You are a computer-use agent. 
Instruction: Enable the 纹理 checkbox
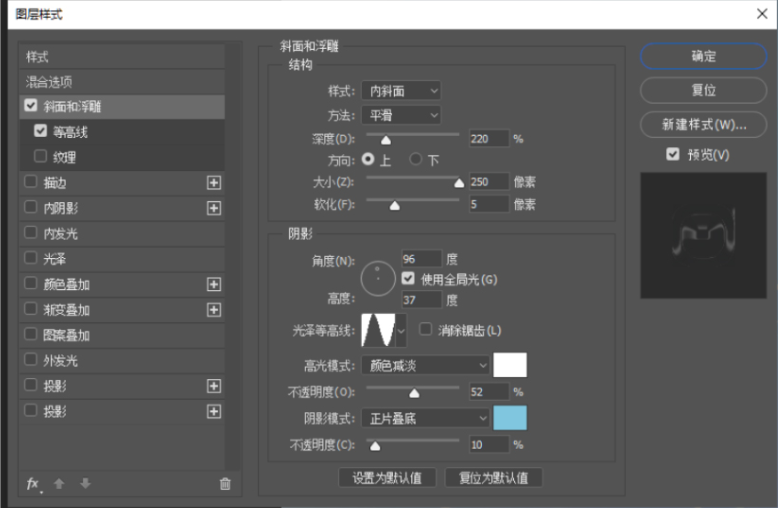click(40, 156)
